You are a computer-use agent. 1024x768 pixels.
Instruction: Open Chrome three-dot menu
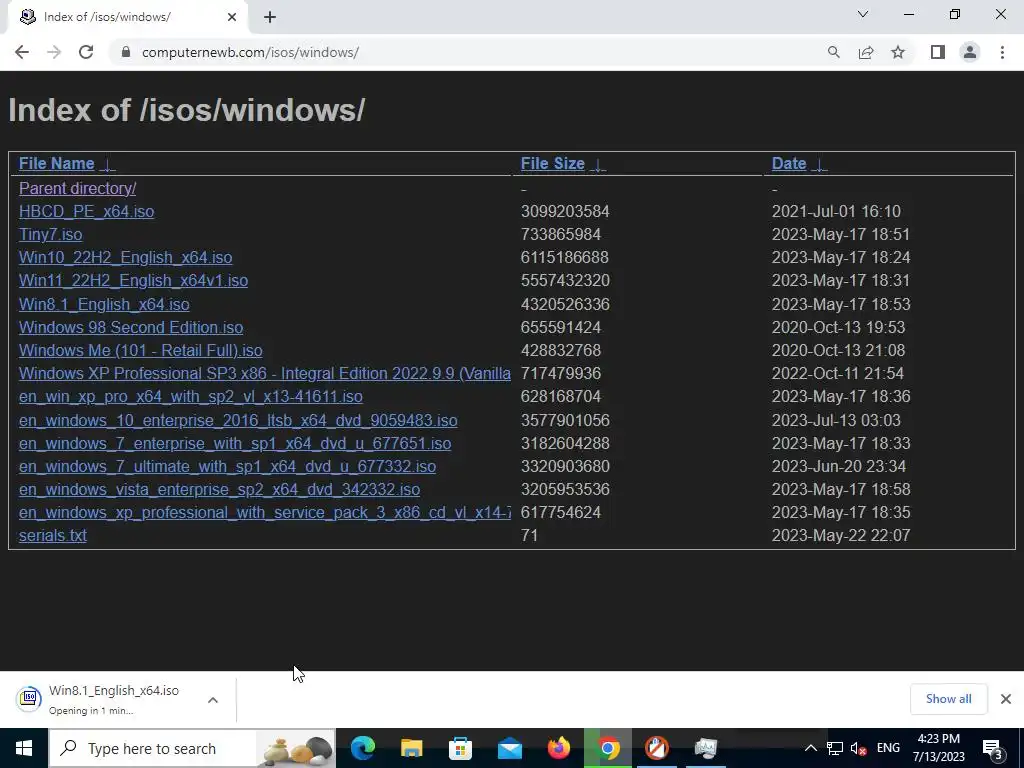click(1002, 52)
